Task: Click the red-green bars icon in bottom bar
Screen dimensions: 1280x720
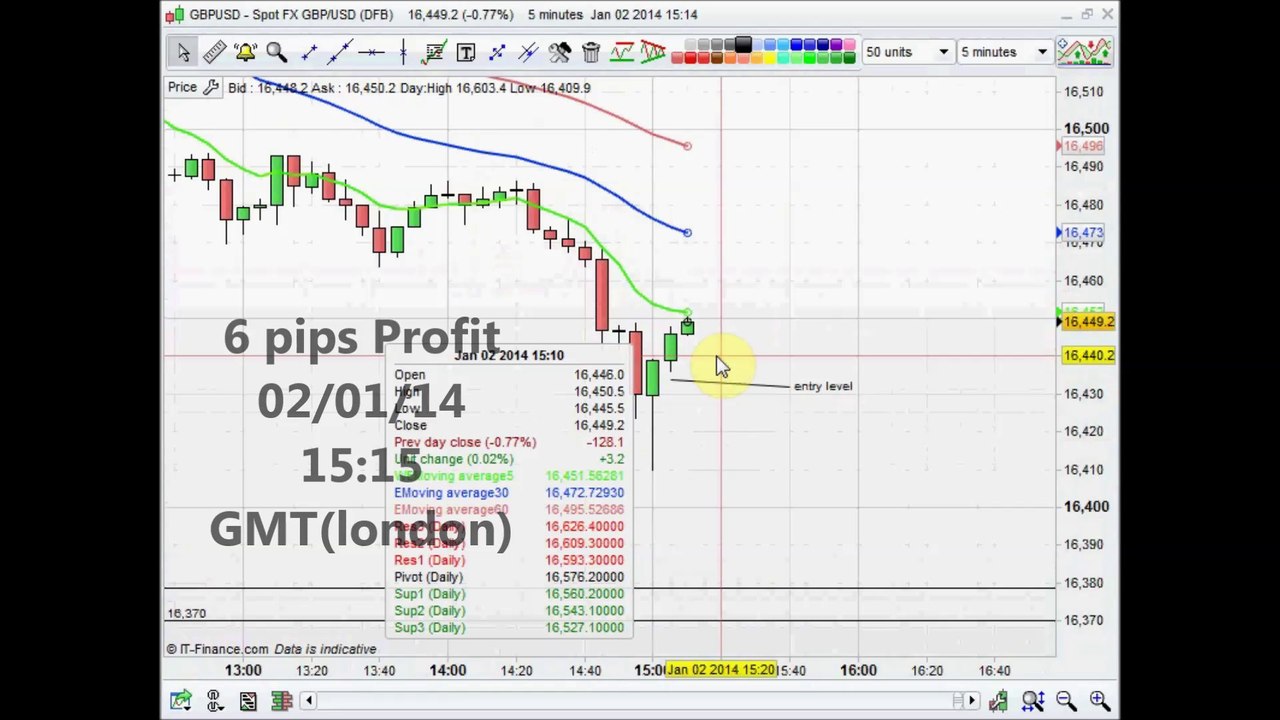Action: point(281,700)
